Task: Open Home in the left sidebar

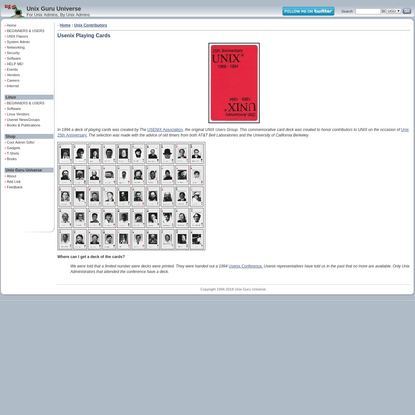Action: [11, 25]
